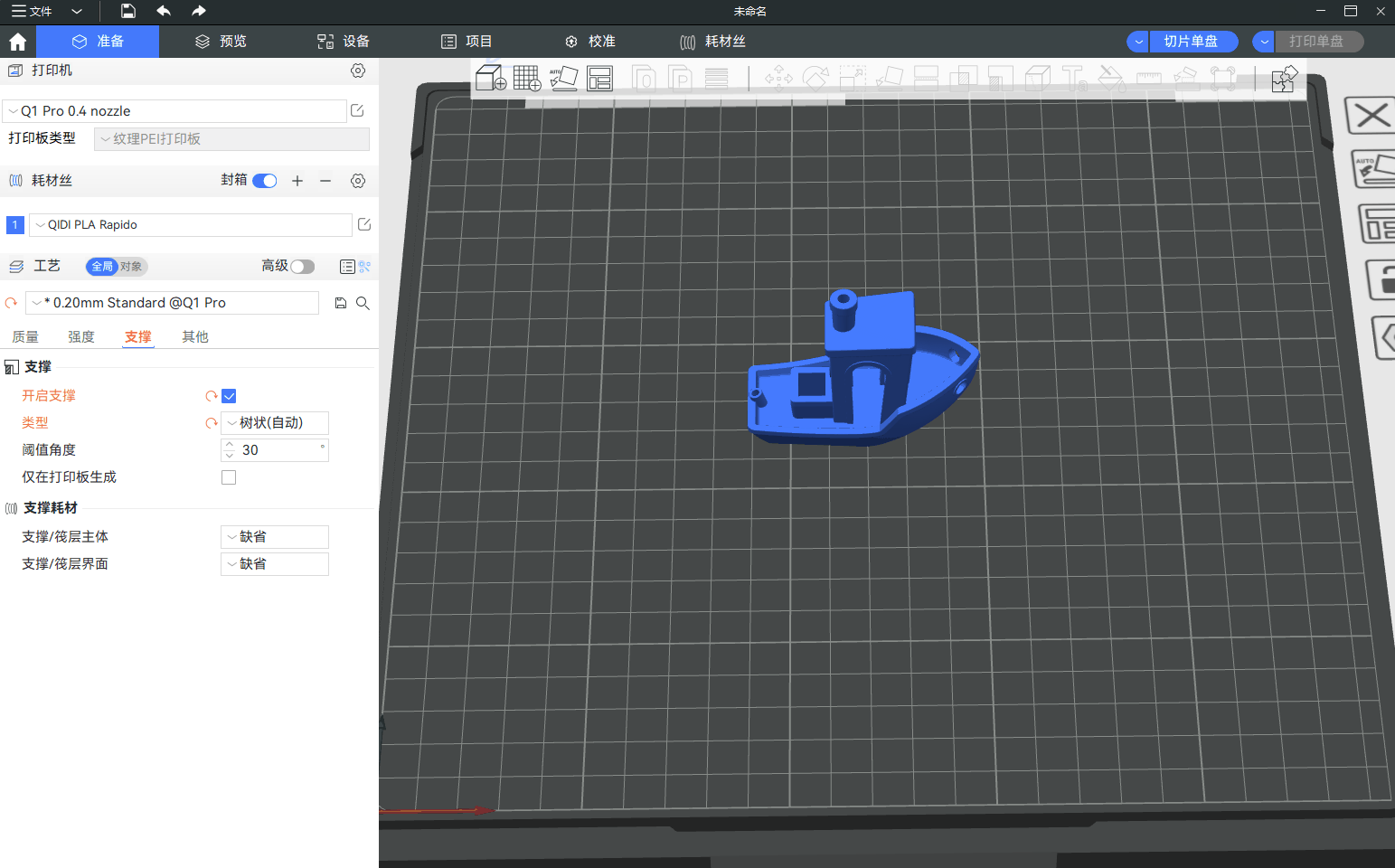Click the Auto orient toolbar icon

[563, 79]
